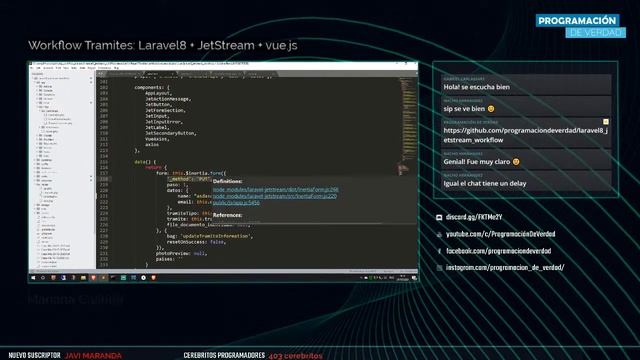The image size is (640, 360).
Task: Open the facebook.com/programaciondeverdad link
Action: [498, 251]
